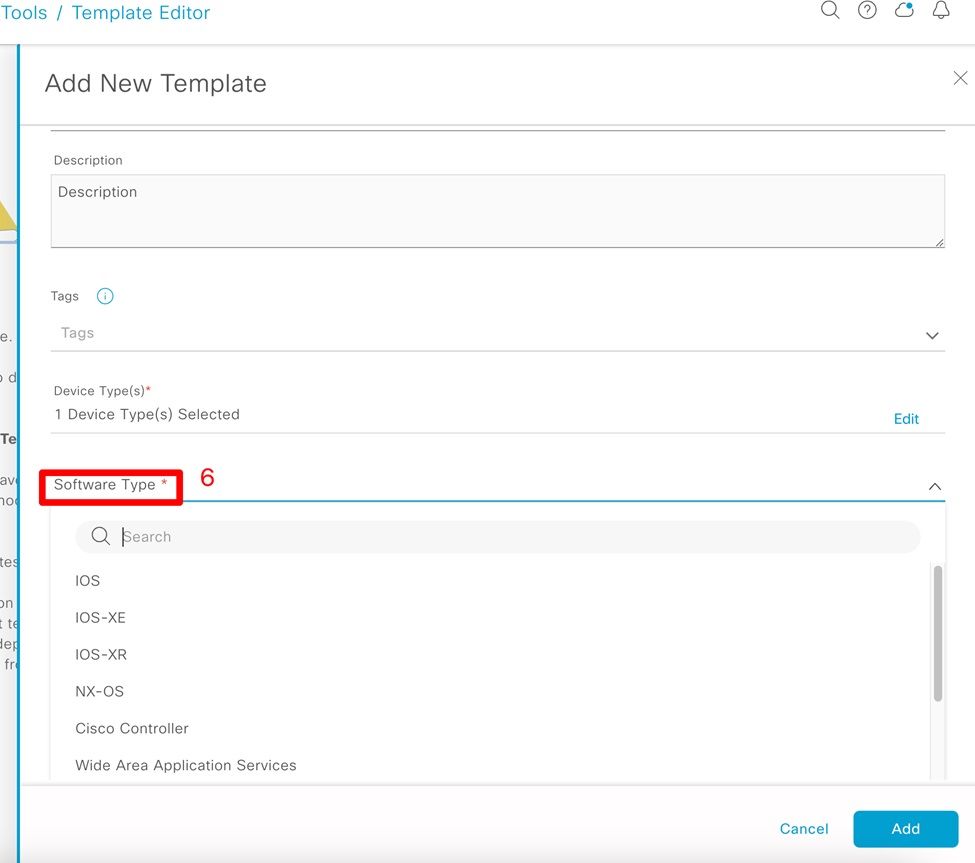
Task: Click the magnifier inside the Software Type search
Action: [x=100, y=536]
